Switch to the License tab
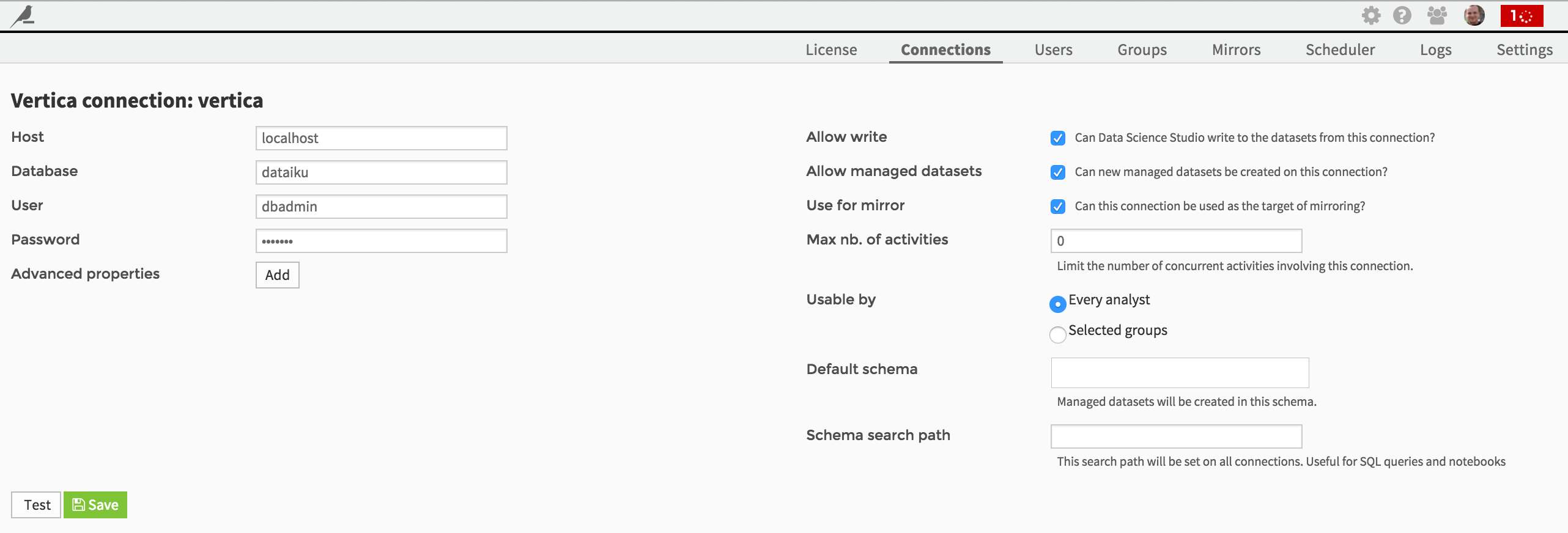The image size is (1568, 533). pyautogui.click(x=831, y=50)
